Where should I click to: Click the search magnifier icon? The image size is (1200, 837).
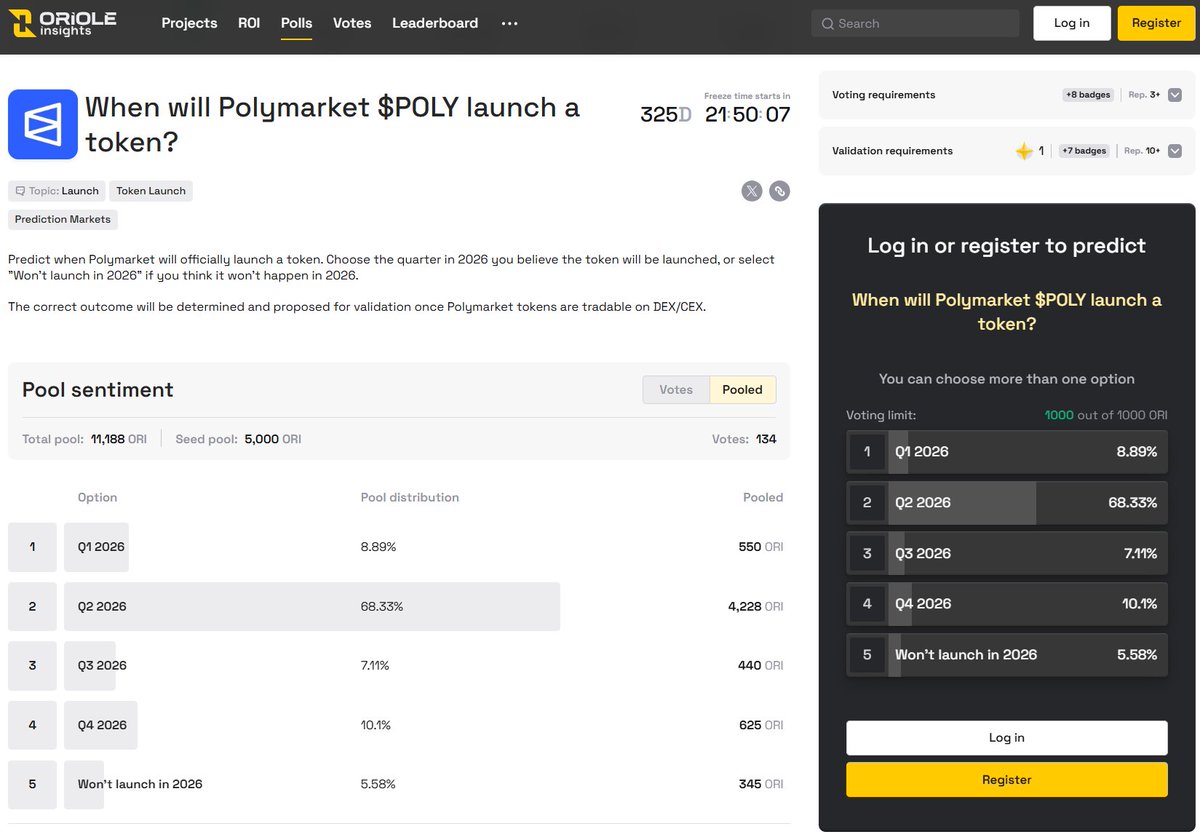828,24
